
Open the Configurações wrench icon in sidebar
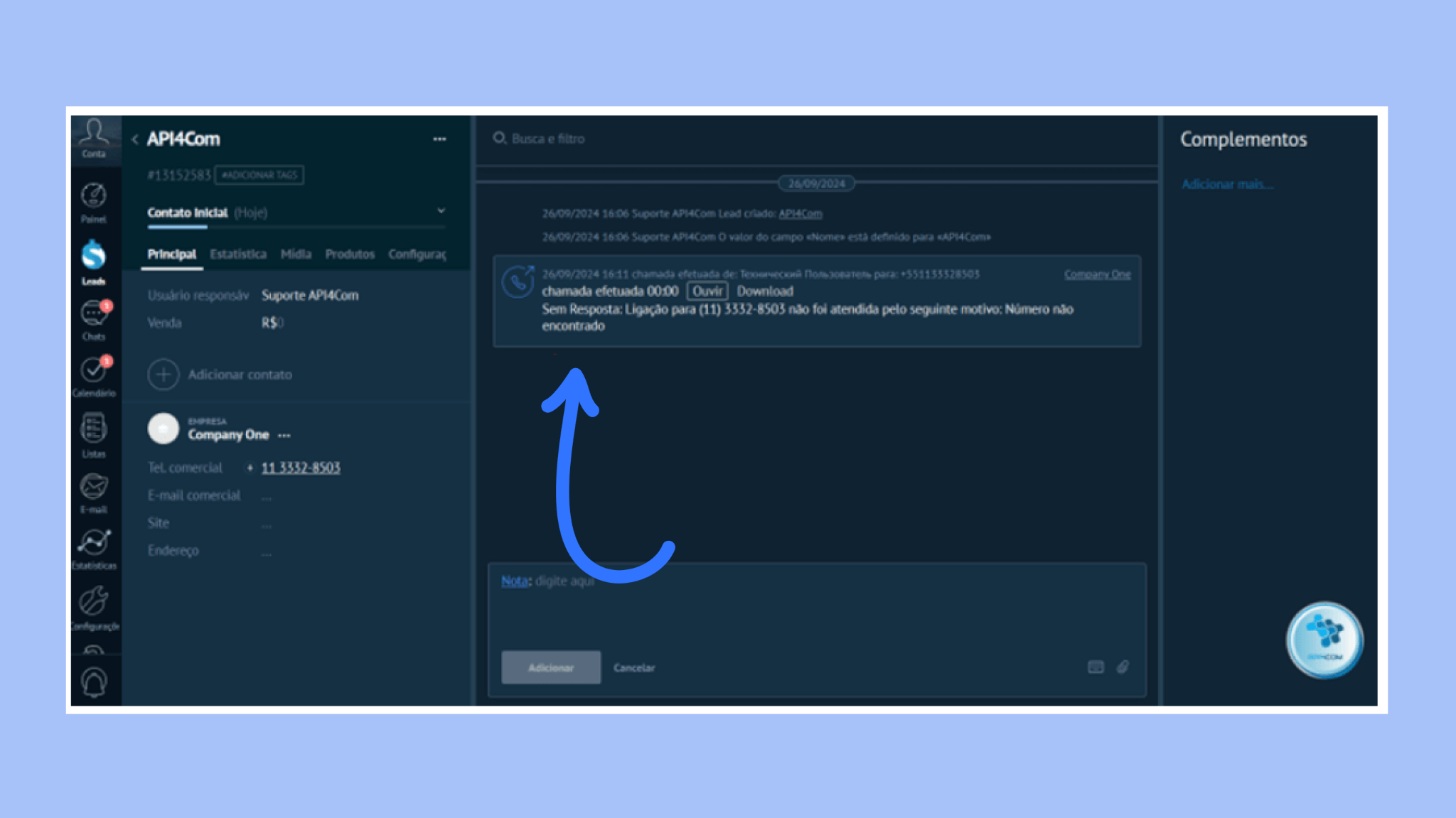[94, 608]
